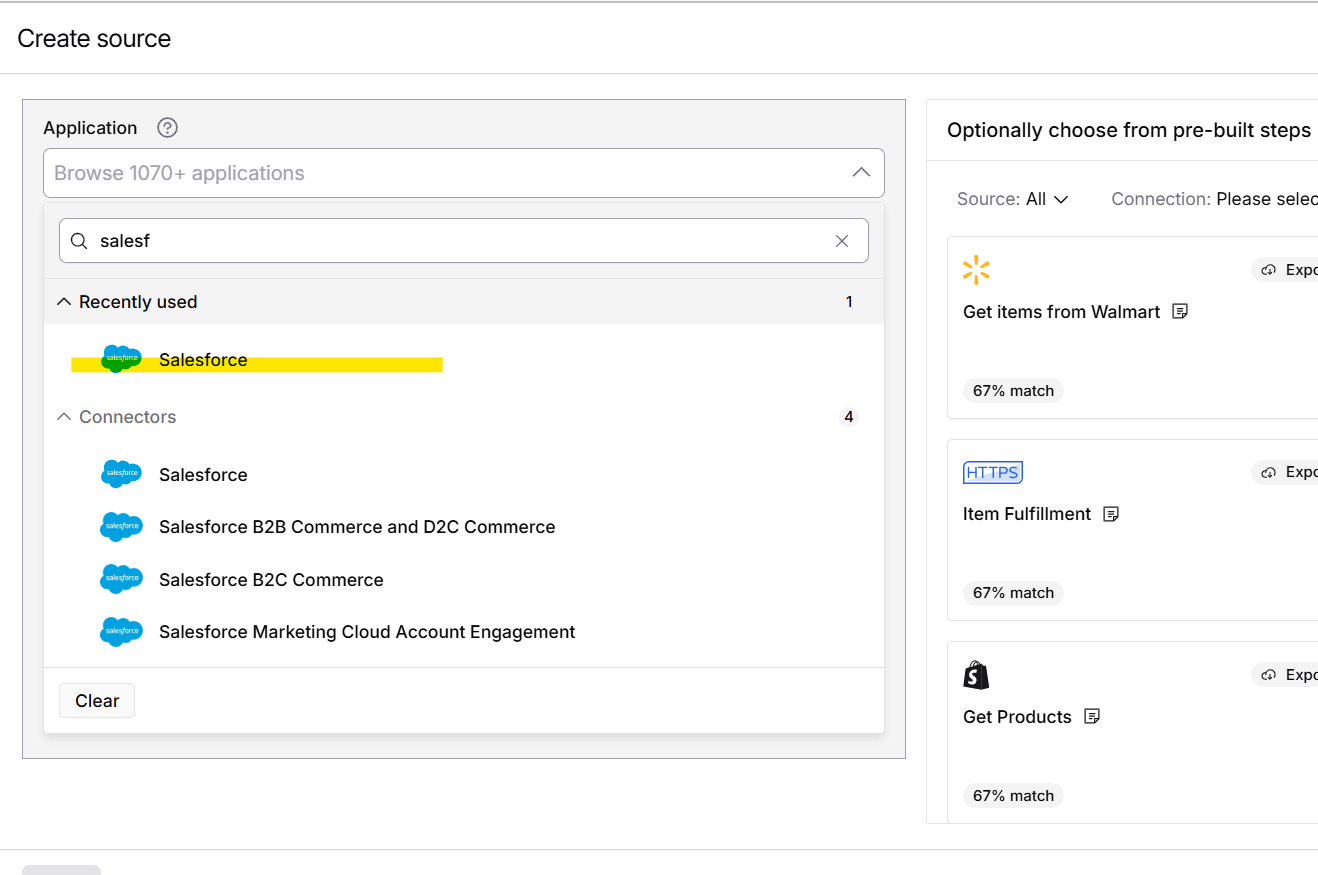The height and width of the screenshot is (875, 1318).
Task: Open the Get items from Walmart step
Action: 1062,311
